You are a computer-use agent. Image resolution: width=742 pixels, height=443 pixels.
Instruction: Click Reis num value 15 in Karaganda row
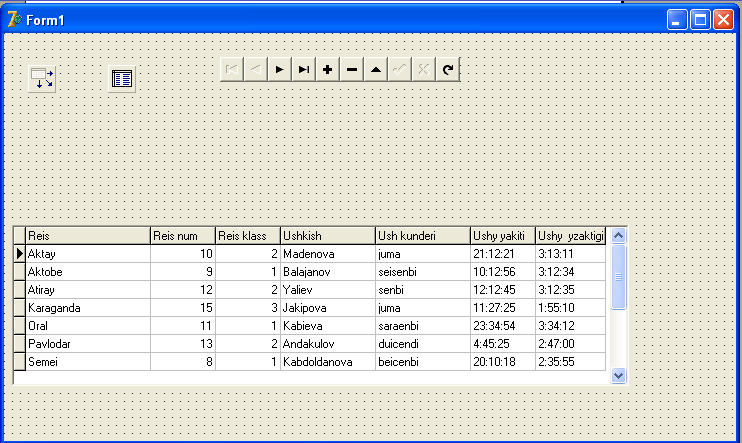click(183, 308)
